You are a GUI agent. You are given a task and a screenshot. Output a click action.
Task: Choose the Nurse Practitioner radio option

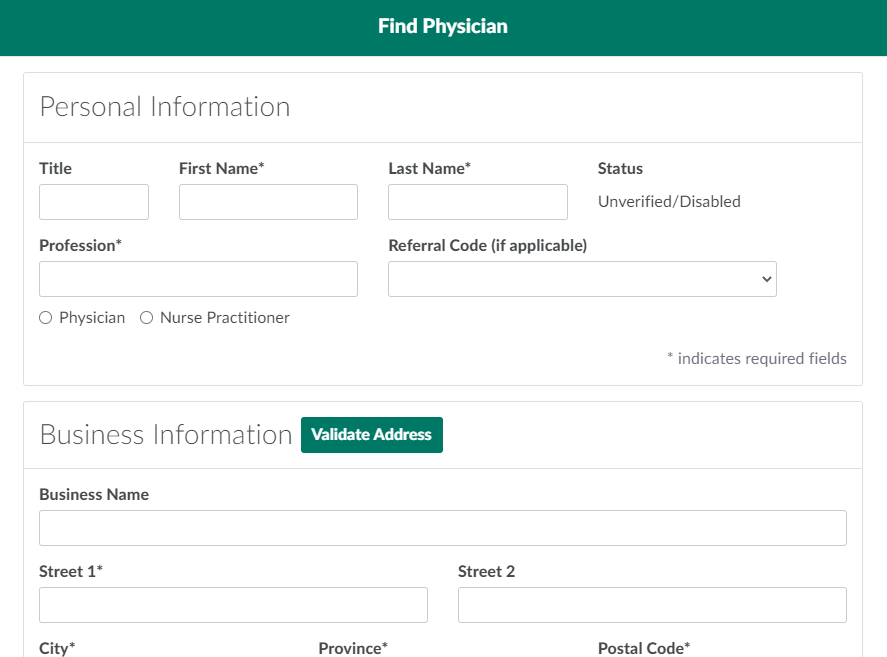[147, 318]
